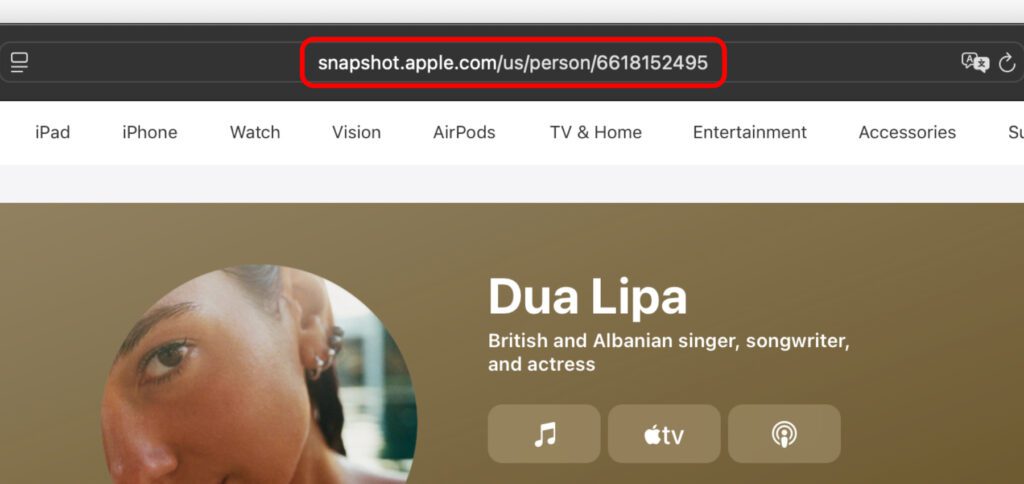Open the Watch navigation item
Viewport: 1024px width, 484px height.
click(x=255, y=133)
